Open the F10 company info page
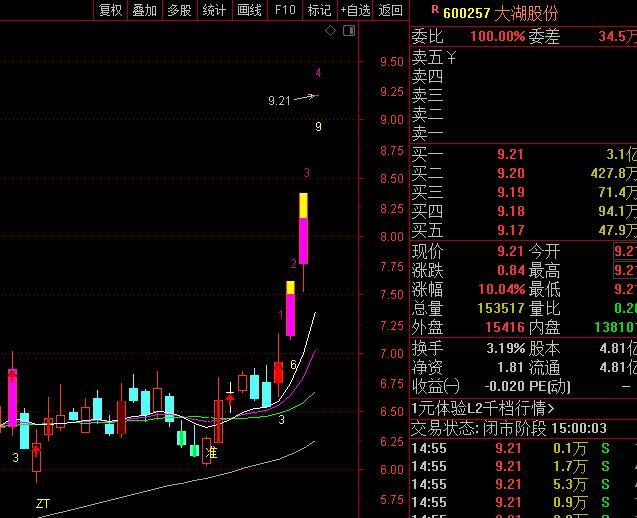The height and width of the screenshot is (518, 637). click(x=285, y=10)
